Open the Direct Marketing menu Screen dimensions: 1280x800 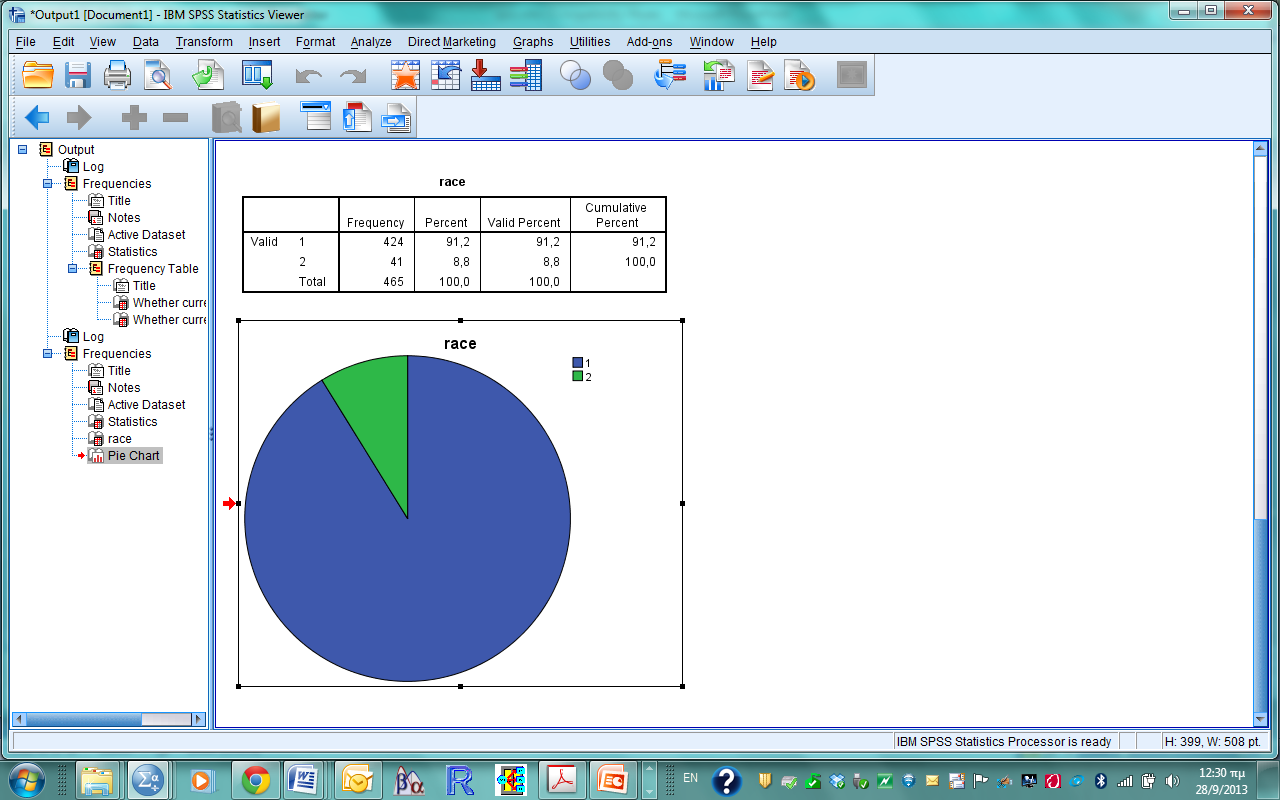point(451,42)
